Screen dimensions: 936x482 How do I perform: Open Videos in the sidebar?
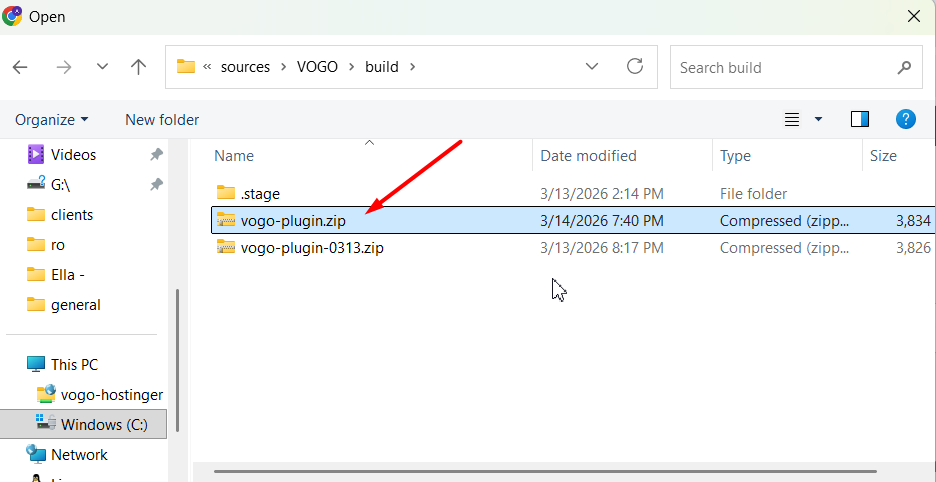pos(73,155)
